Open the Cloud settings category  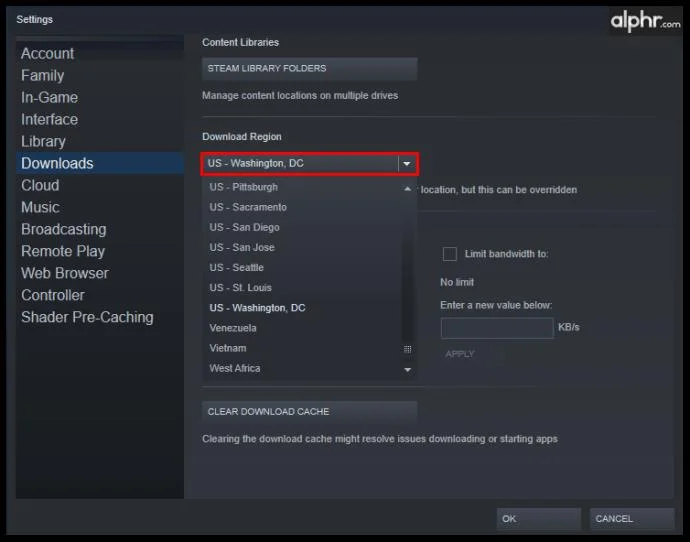click(100, 185)
